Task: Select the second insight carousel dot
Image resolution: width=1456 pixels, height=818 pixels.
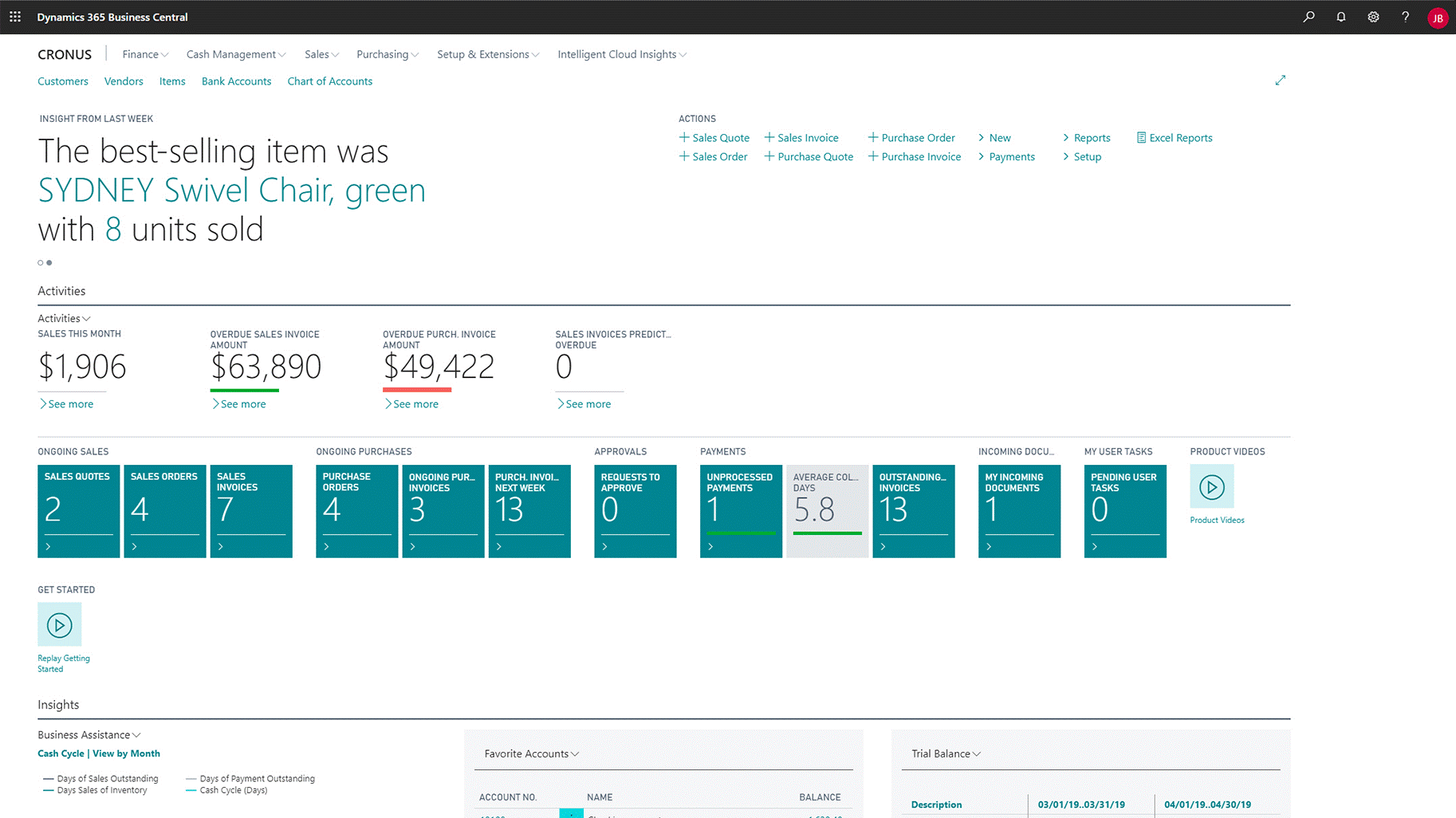Action: (49, 262)
